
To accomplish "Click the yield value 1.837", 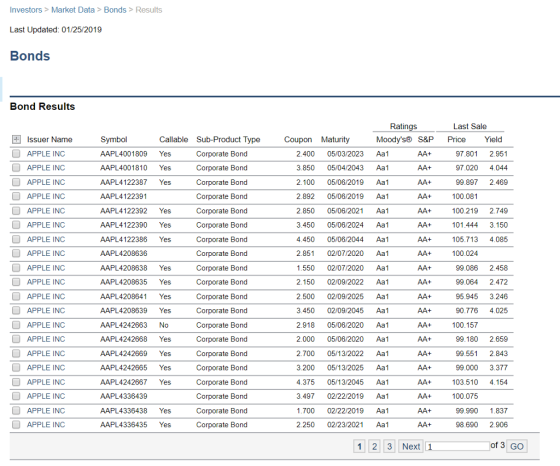I will click(x=499, y=411).
